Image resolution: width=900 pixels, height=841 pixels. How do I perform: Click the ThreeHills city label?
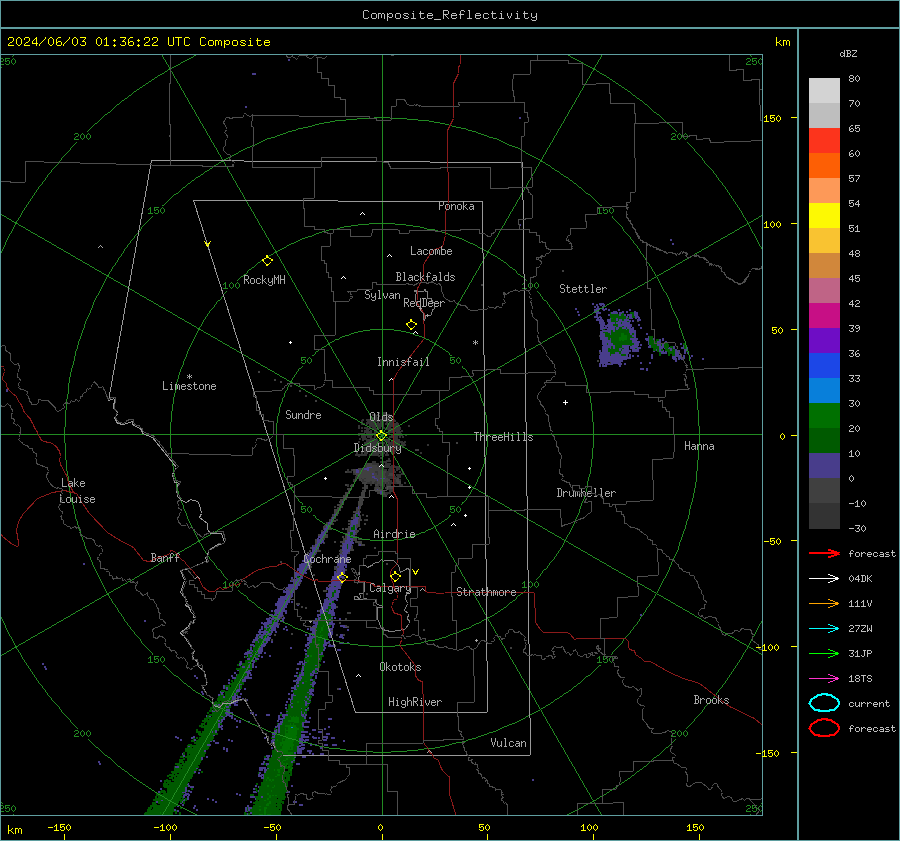click(503, 437)
